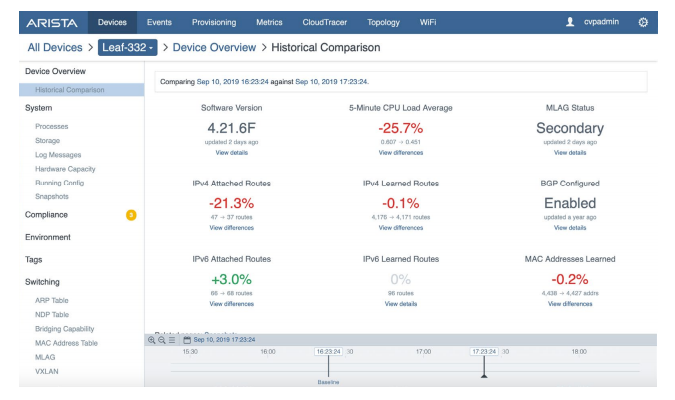View differences for IPv4 Attached Routes
Viewport: 675px width, 400px height.
click(x=232, y=228)
